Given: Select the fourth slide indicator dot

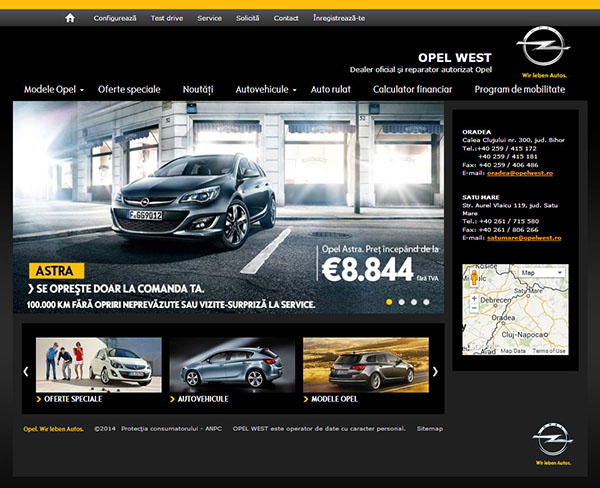Looking at the screenshot, I should (x=426, y=302).
